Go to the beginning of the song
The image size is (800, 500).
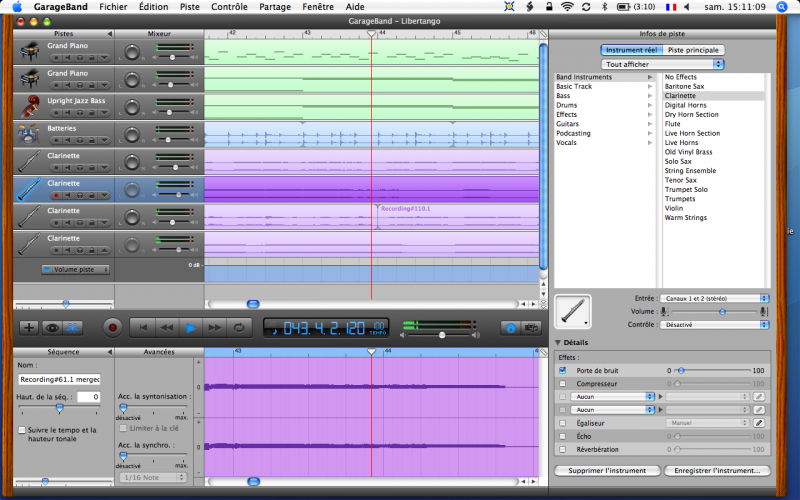[142, 328]
